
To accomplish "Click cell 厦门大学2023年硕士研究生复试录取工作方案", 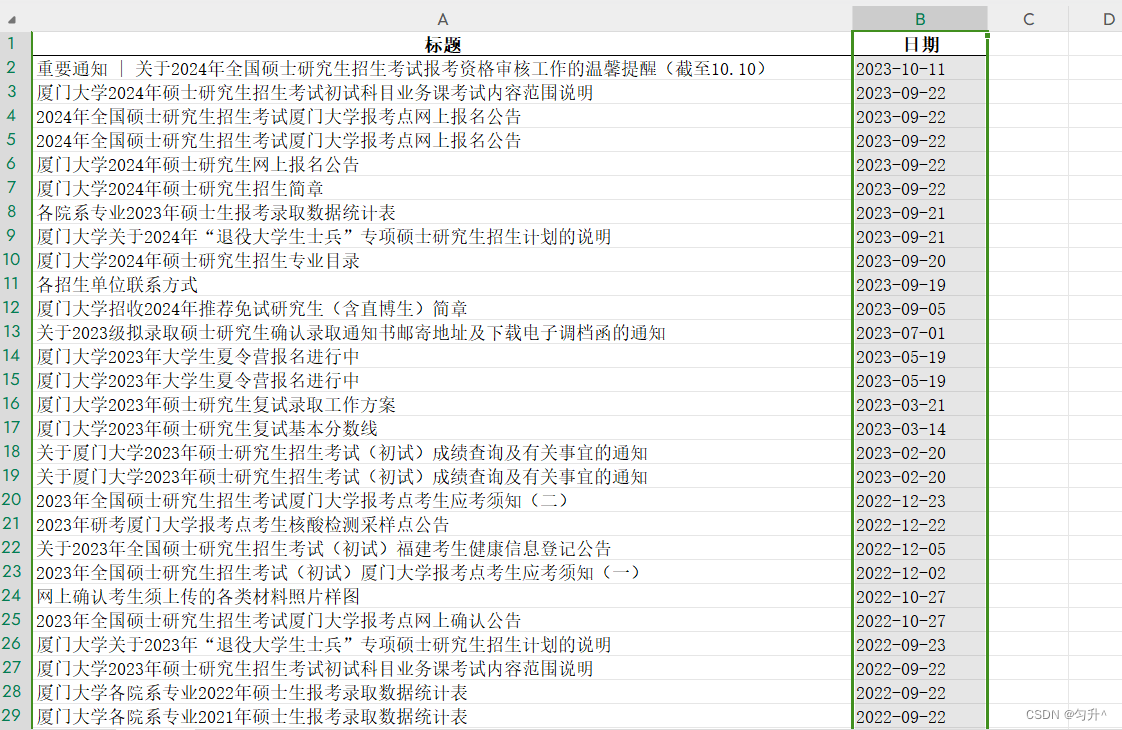I will (x=442, y=404).
